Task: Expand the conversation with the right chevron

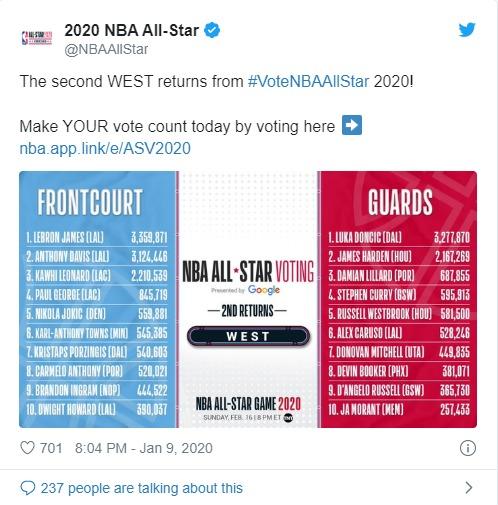Action: point(469,488)
